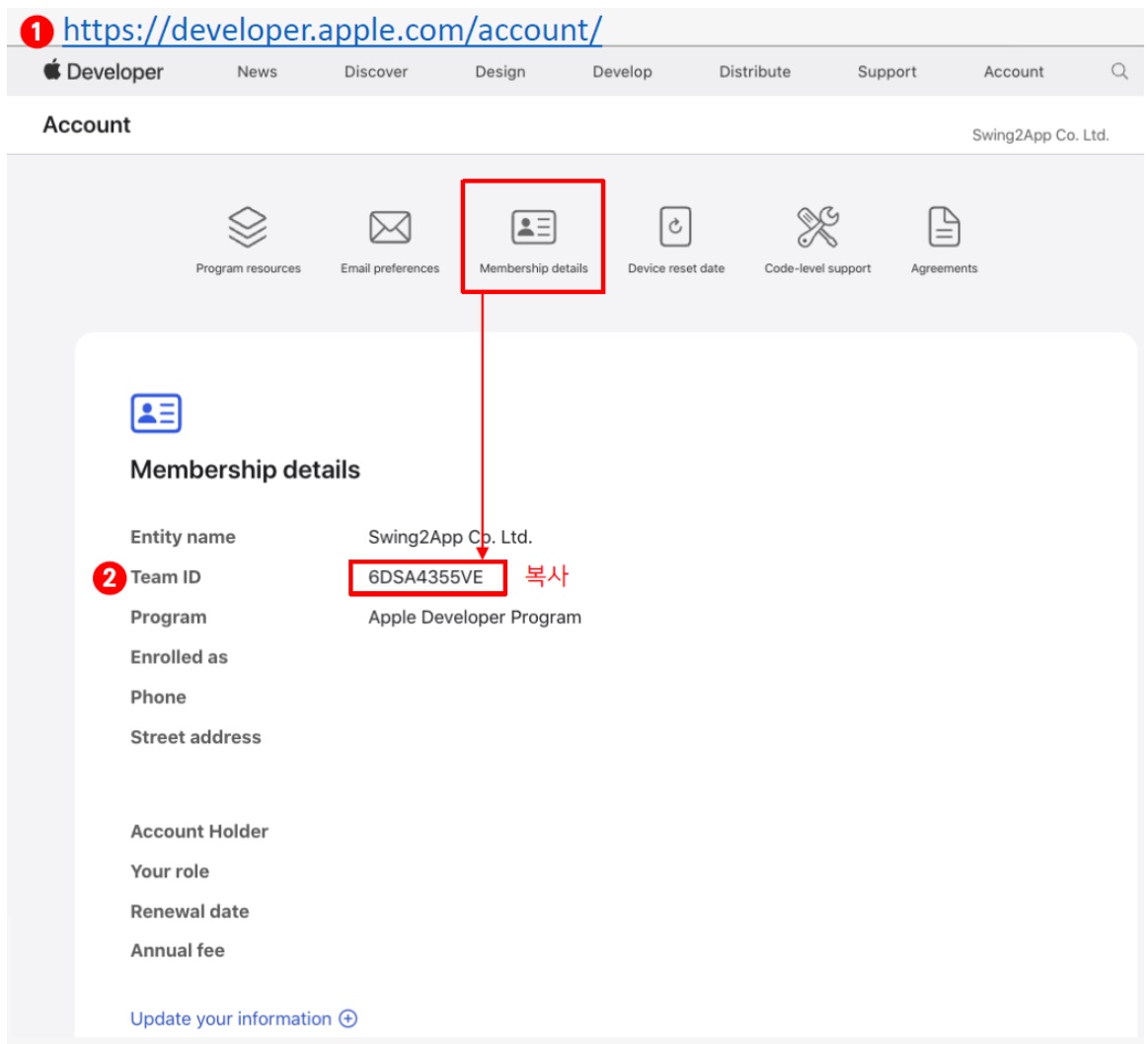Click the Apple Developer logo

click(104, 71)
